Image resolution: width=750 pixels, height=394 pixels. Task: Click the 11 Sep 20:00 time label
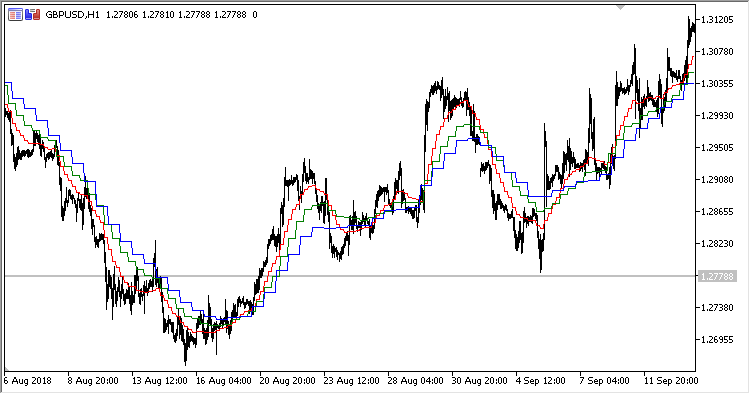tap(671, 381)
